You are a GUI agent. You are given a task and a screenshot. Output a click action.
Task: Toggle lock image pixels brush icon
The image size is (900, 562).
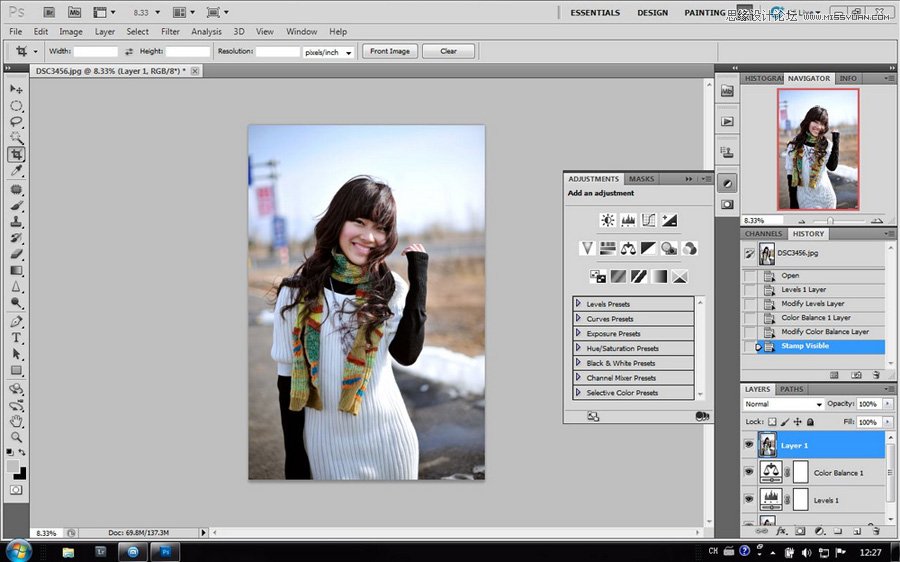pos(785,422)
